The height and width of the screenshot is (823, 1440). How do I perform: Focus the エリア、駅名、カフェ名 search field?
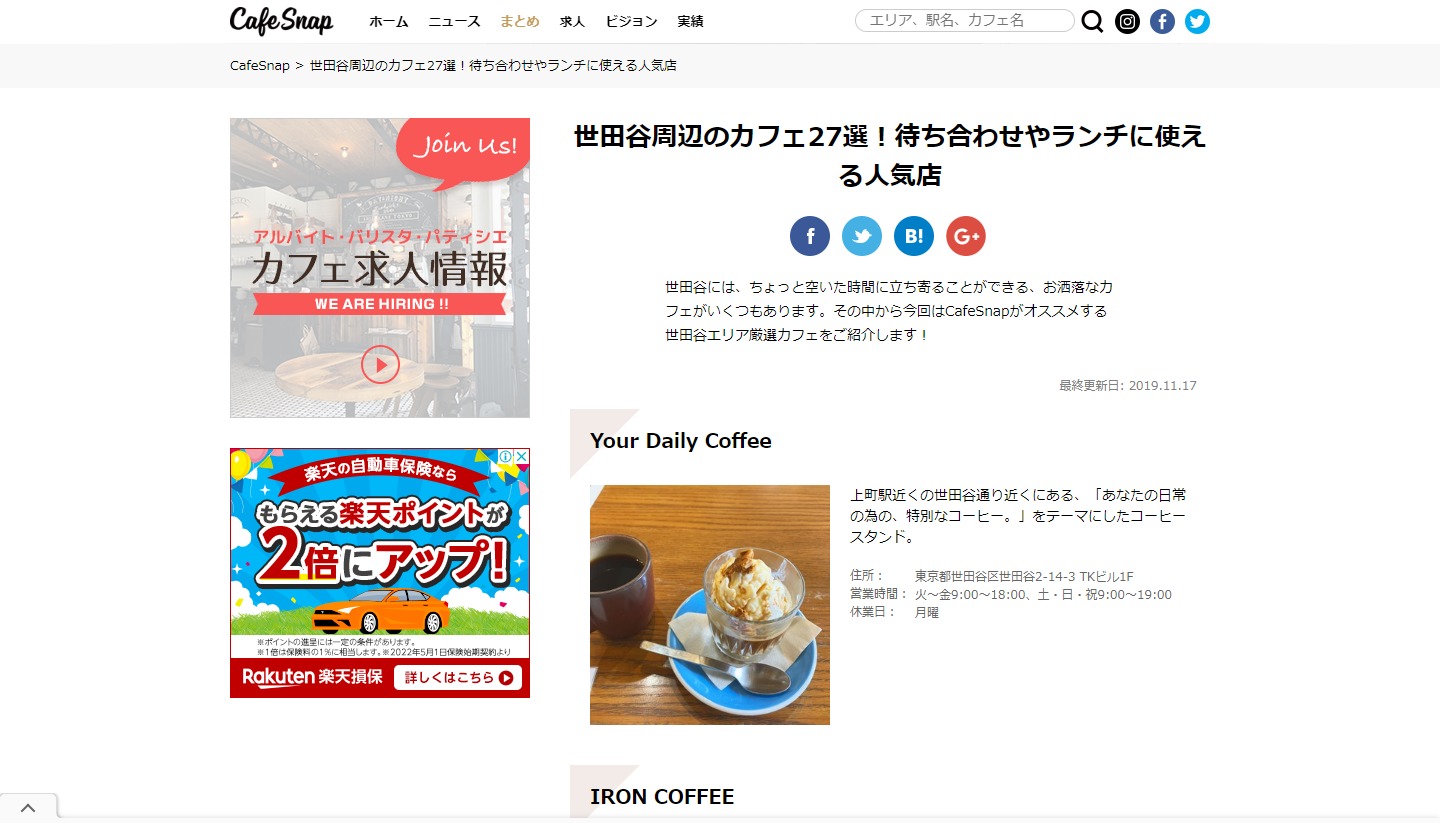point(965,21)
